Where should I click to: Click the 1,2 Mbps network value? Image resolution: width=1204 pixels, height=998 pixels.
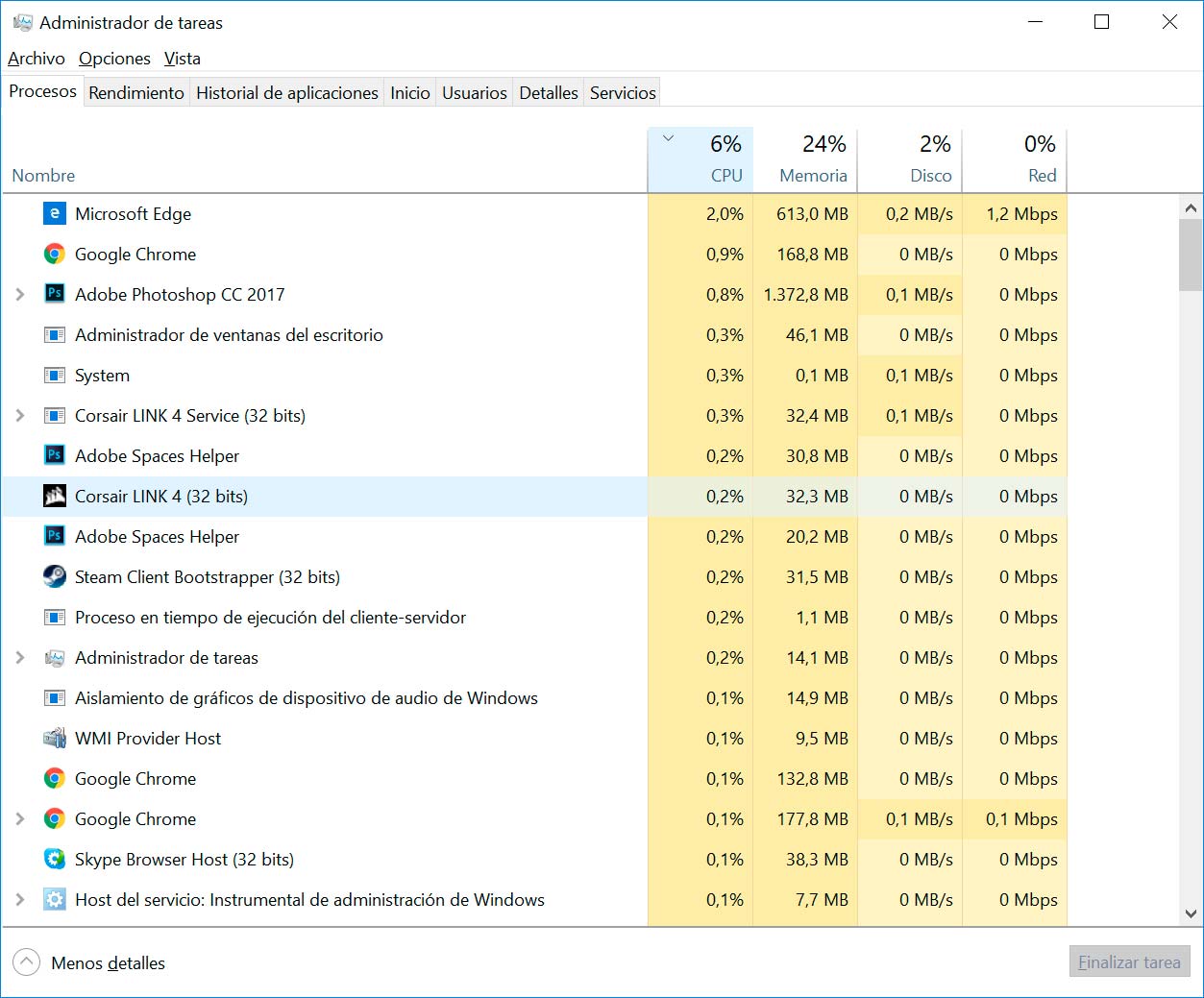(1022, 213)
